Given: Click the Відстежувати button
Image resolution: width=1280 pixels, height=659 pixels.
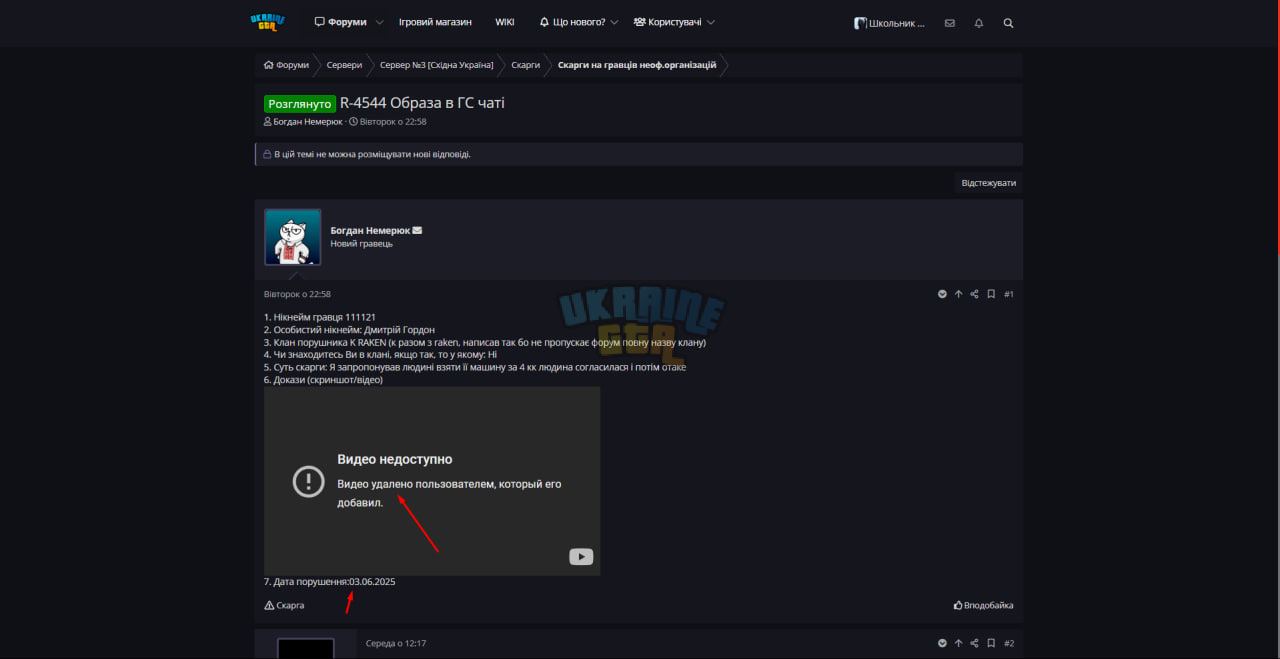Looking at the screenshot, I should (x=988, y=183).
